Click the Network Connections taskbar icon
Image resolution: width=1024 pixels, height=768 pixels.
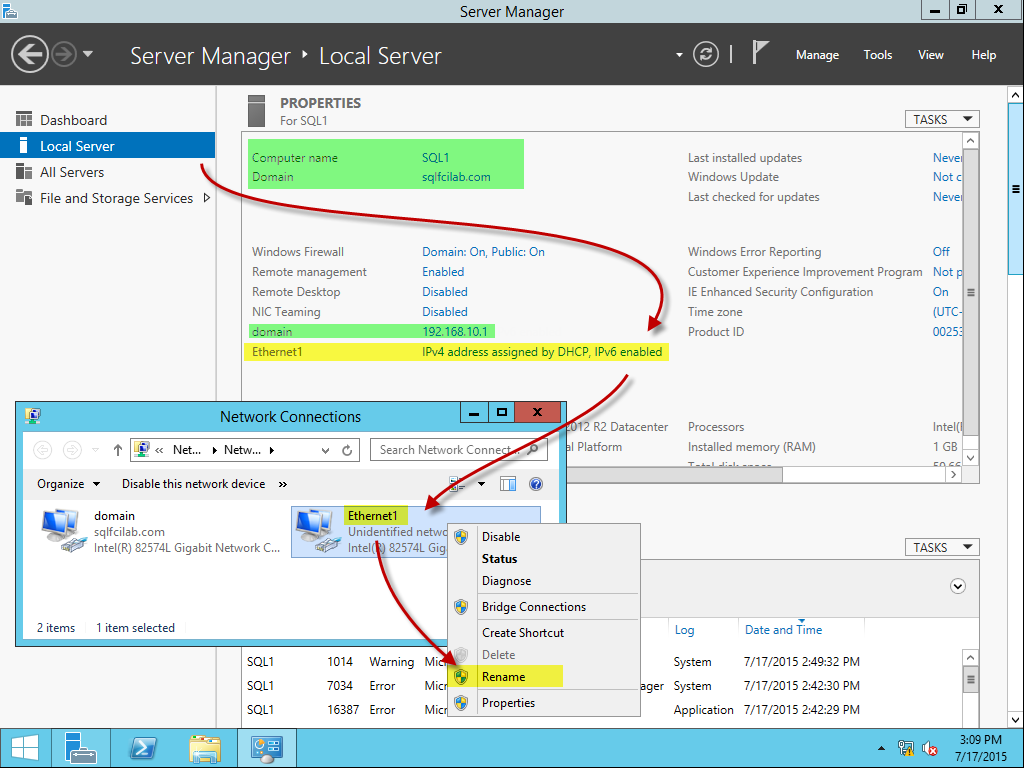[x=266, y=748]
